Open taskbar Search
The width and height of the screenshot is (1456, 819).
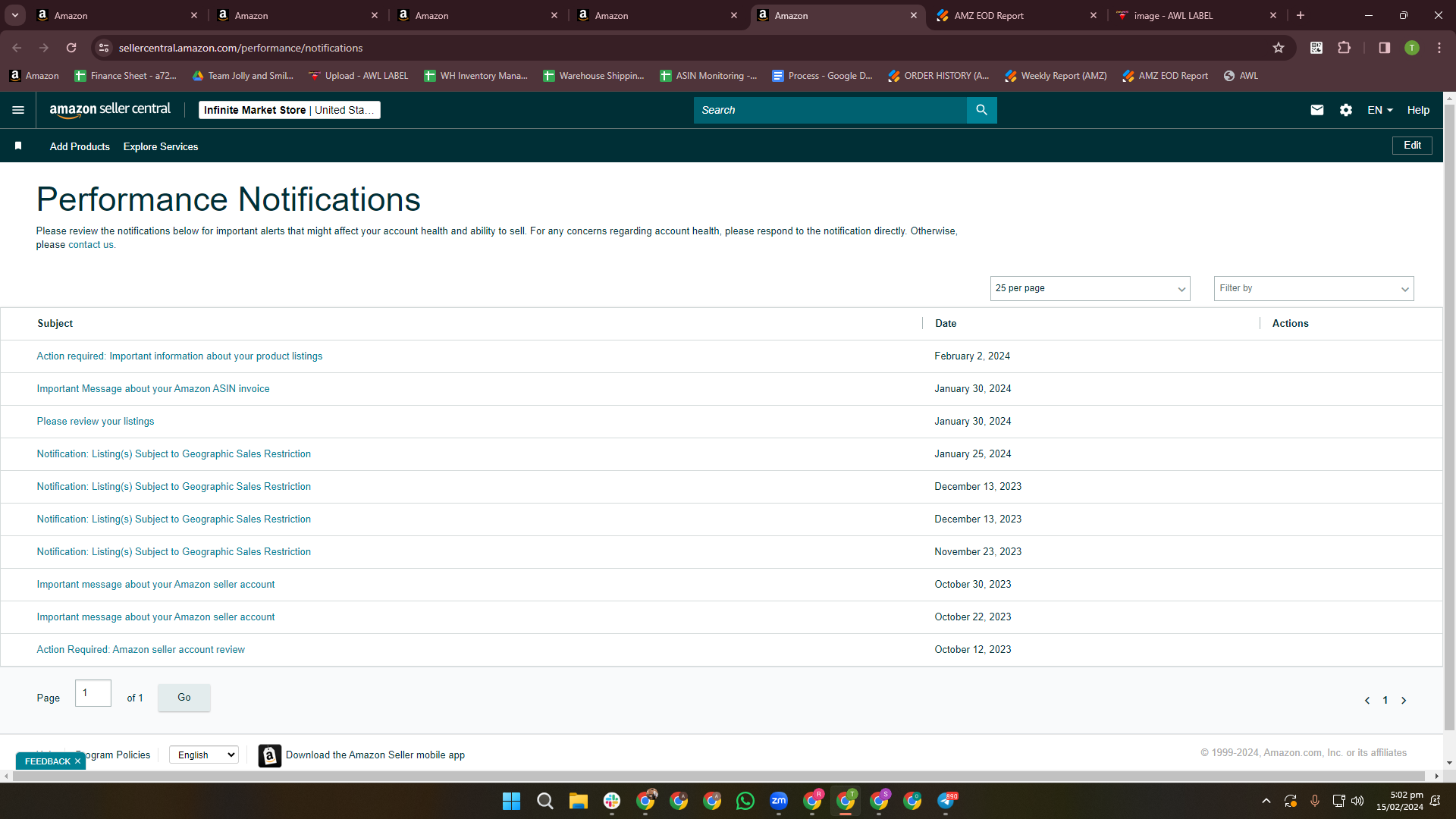click(x=545, y=801)
